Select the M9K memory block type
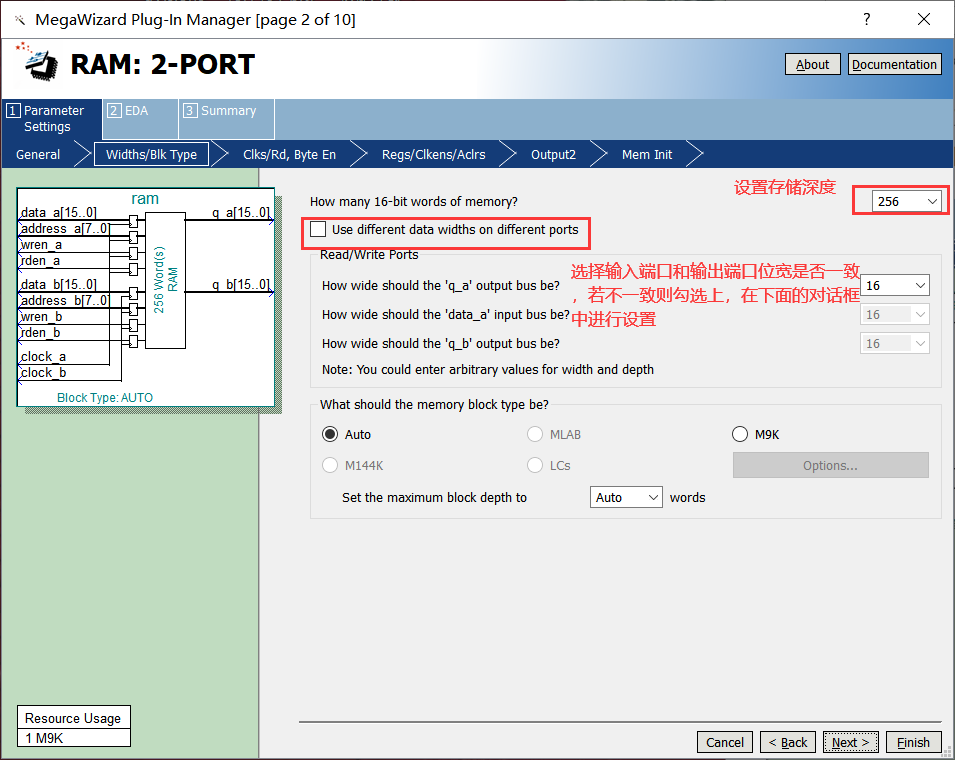 tap(740, 434)
